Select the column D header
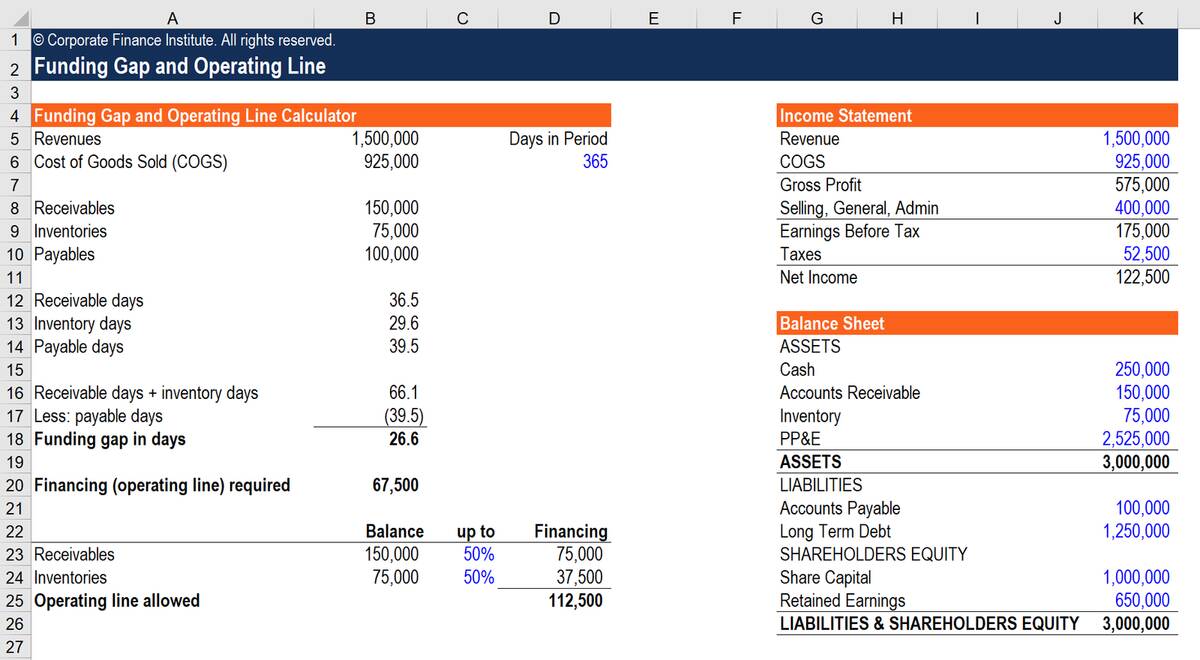The image size is (1200, 660). click(554, 15)
